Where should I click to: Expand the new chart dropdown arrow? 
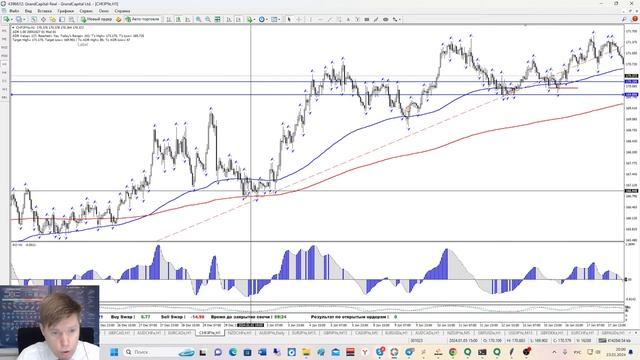12,19
